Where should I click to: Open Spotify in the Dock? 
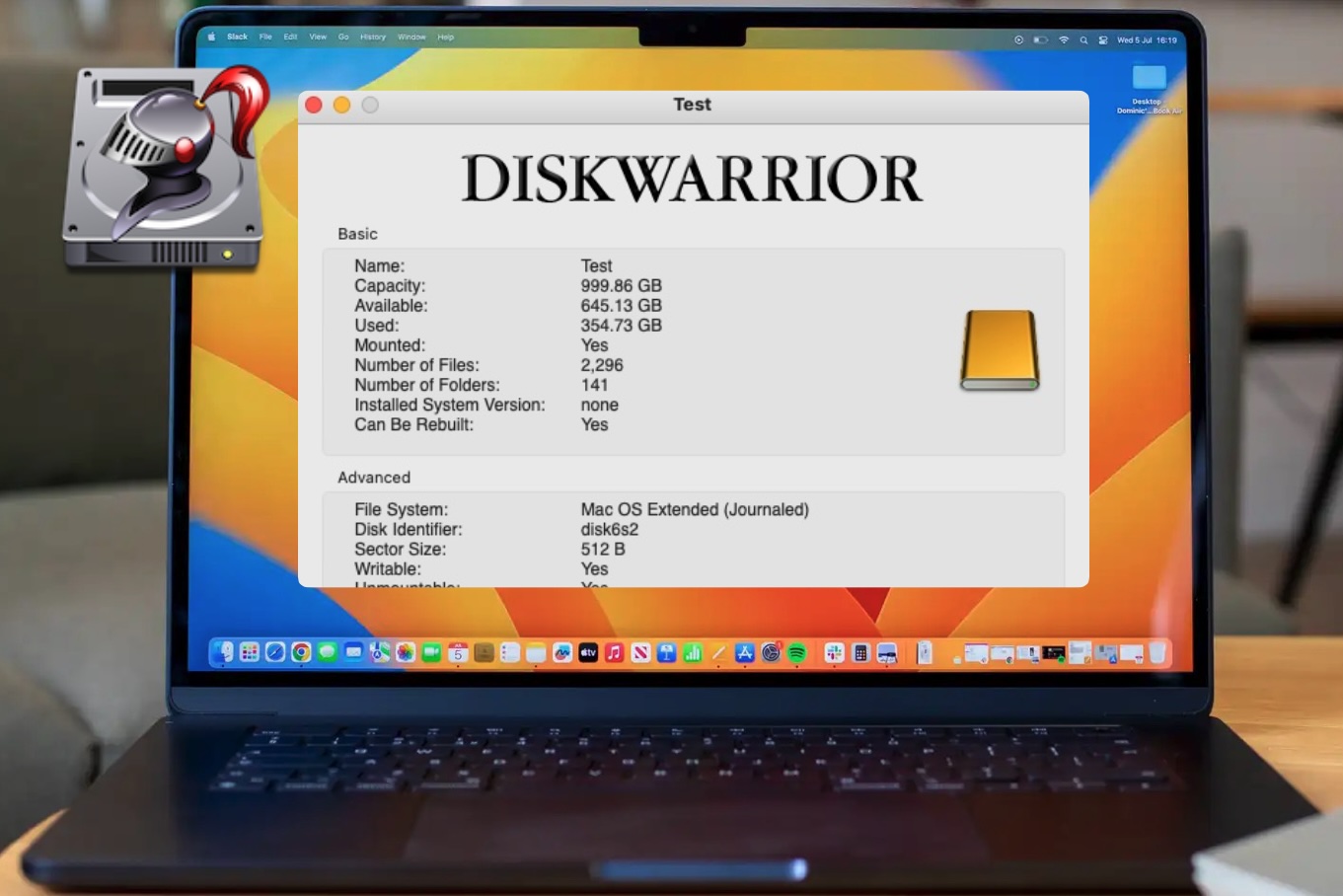pos(796,652)
